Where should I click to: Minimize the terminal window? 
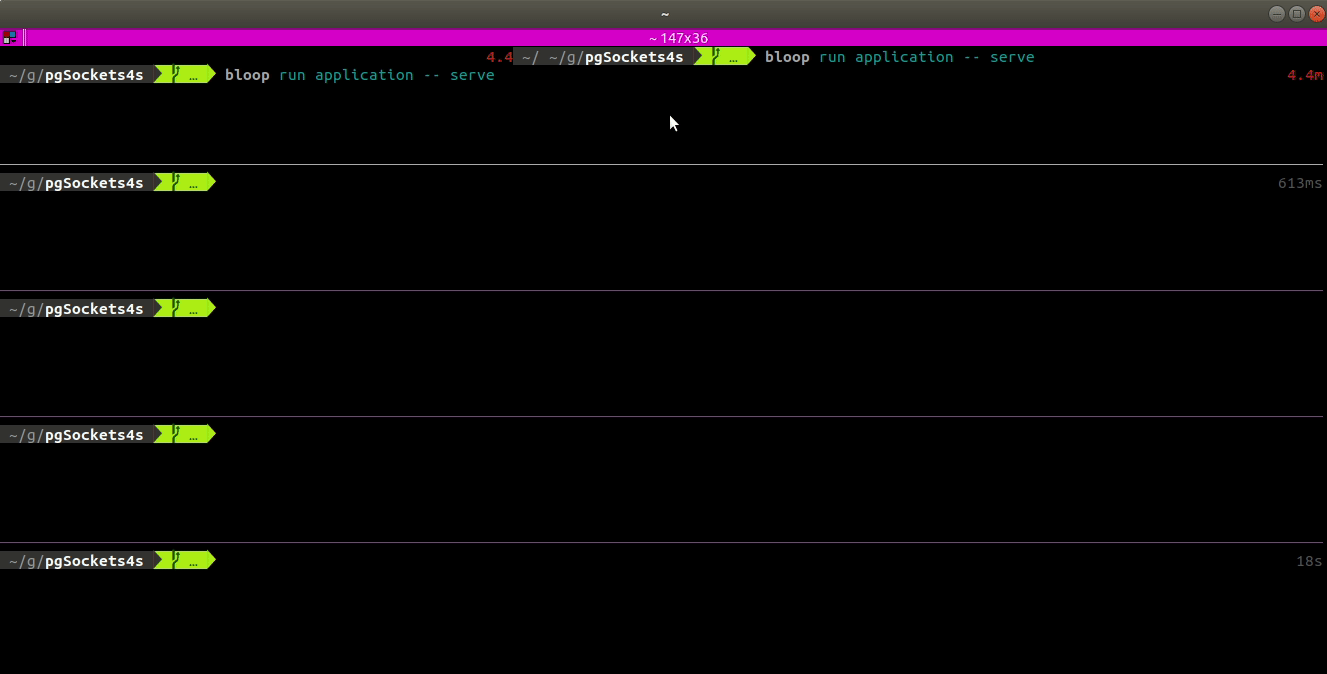[x=1277, y=13]
